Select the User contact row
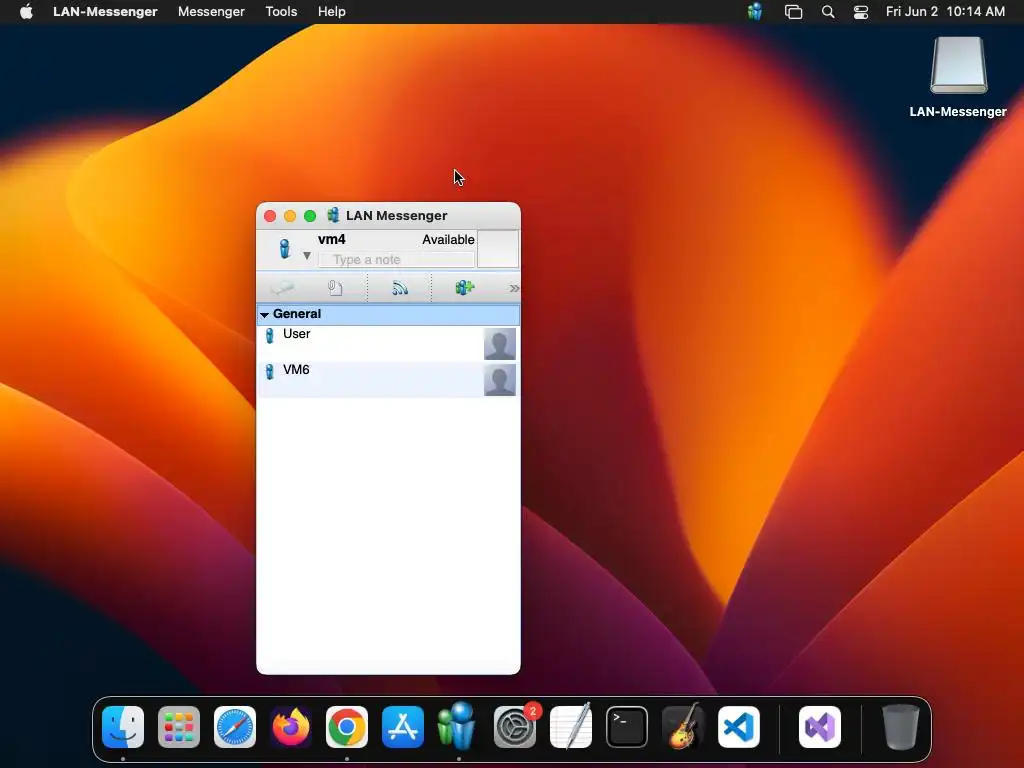This screenshot has width=1024, height=768. coord(389,344)
